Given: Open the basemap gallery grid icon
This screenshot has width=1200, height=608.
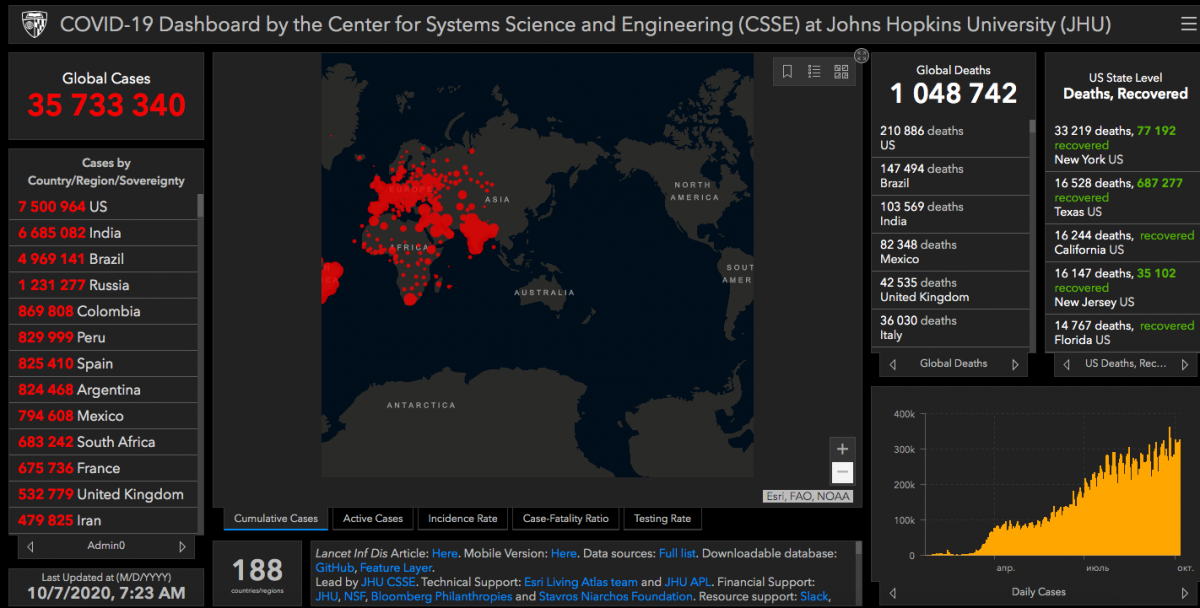Looking at the screenshot, I should [x=841, y=71].
